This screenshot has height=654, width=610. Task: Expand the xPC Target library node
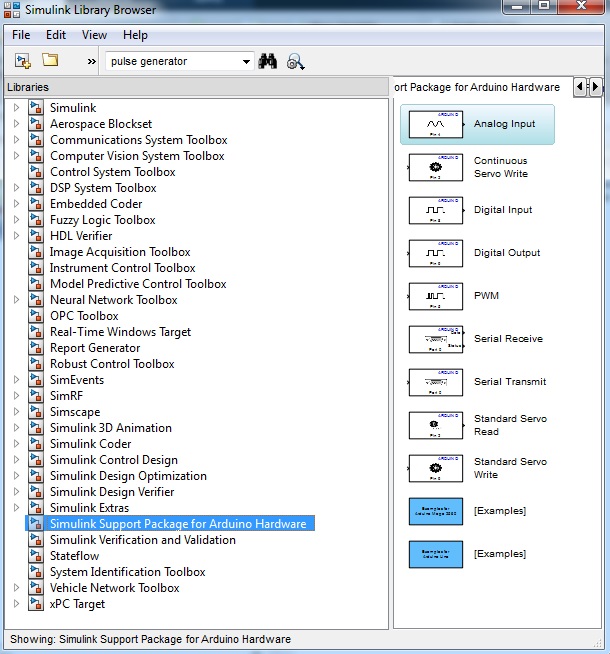pos(16,604)
